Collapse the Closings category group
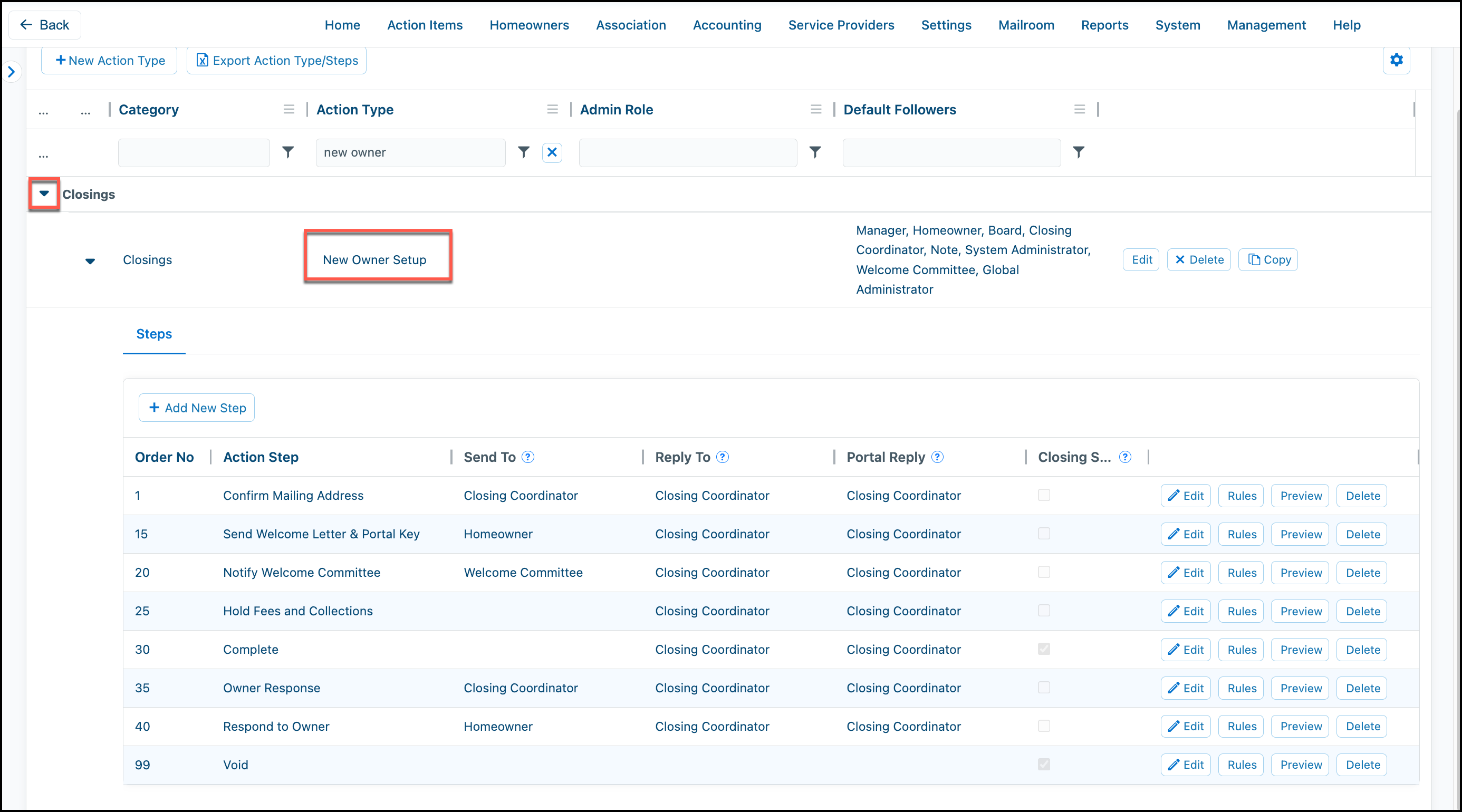Viewport: 1462px width, 812px height. coord(44,194)
